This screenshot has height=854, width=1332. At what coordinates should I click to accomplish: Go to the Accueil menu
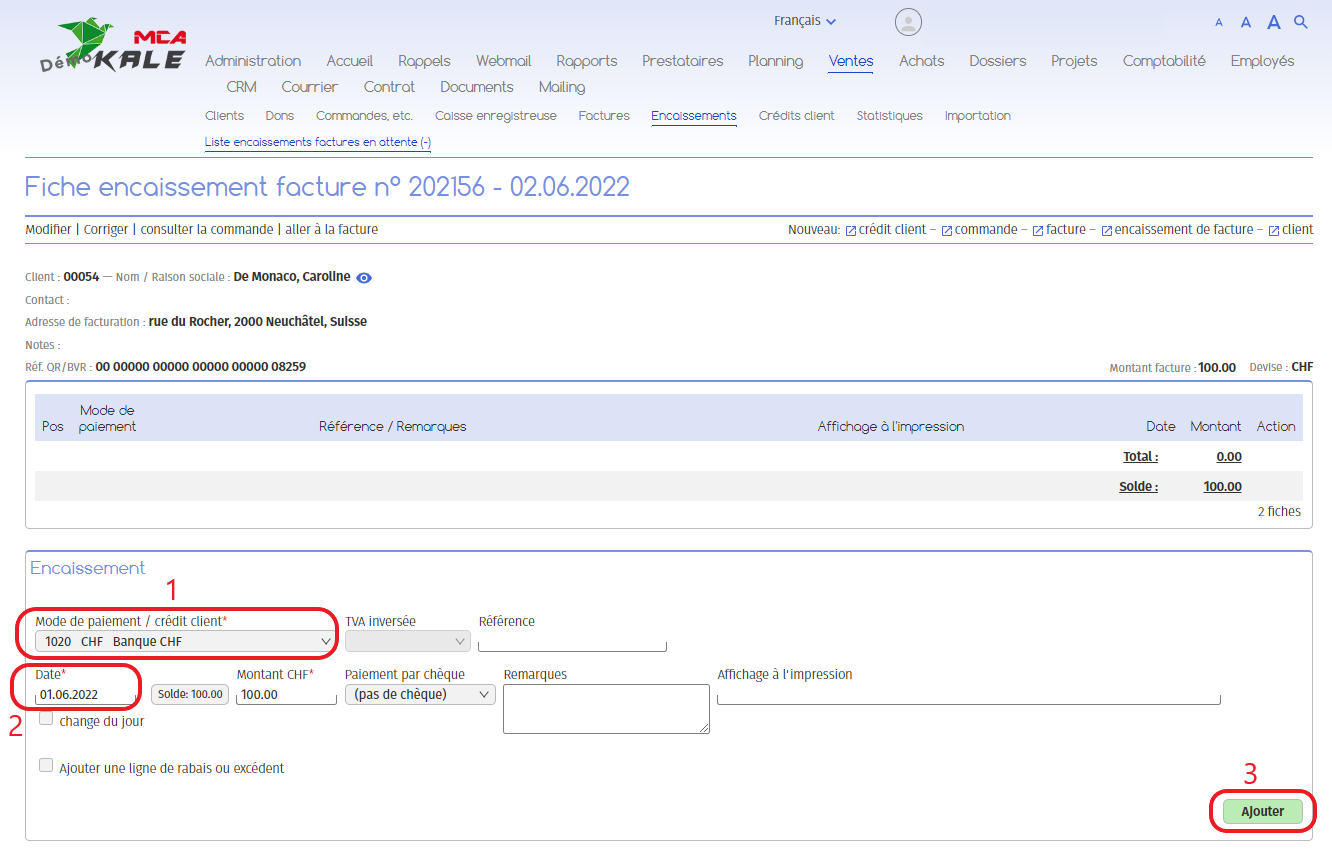(x=350, y=61)
